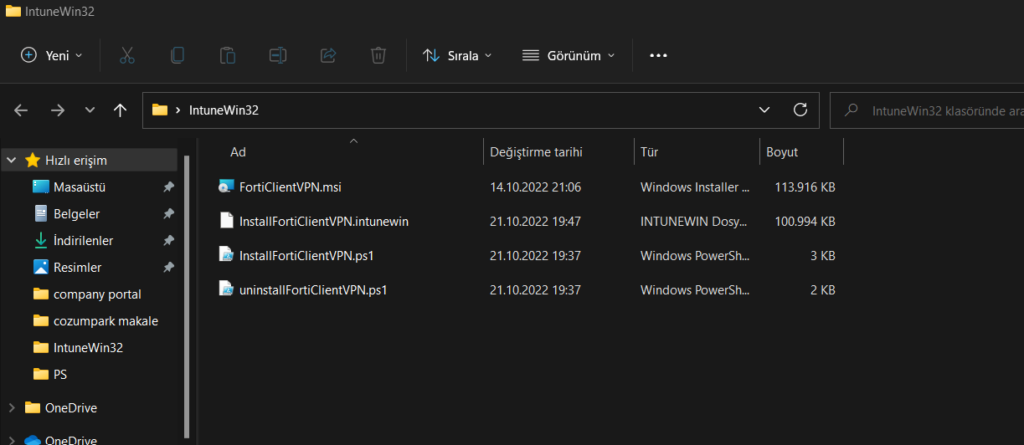Click the Resimler pictures icon in sidebar
The image size is (1024, 445).
pos(40,267)
